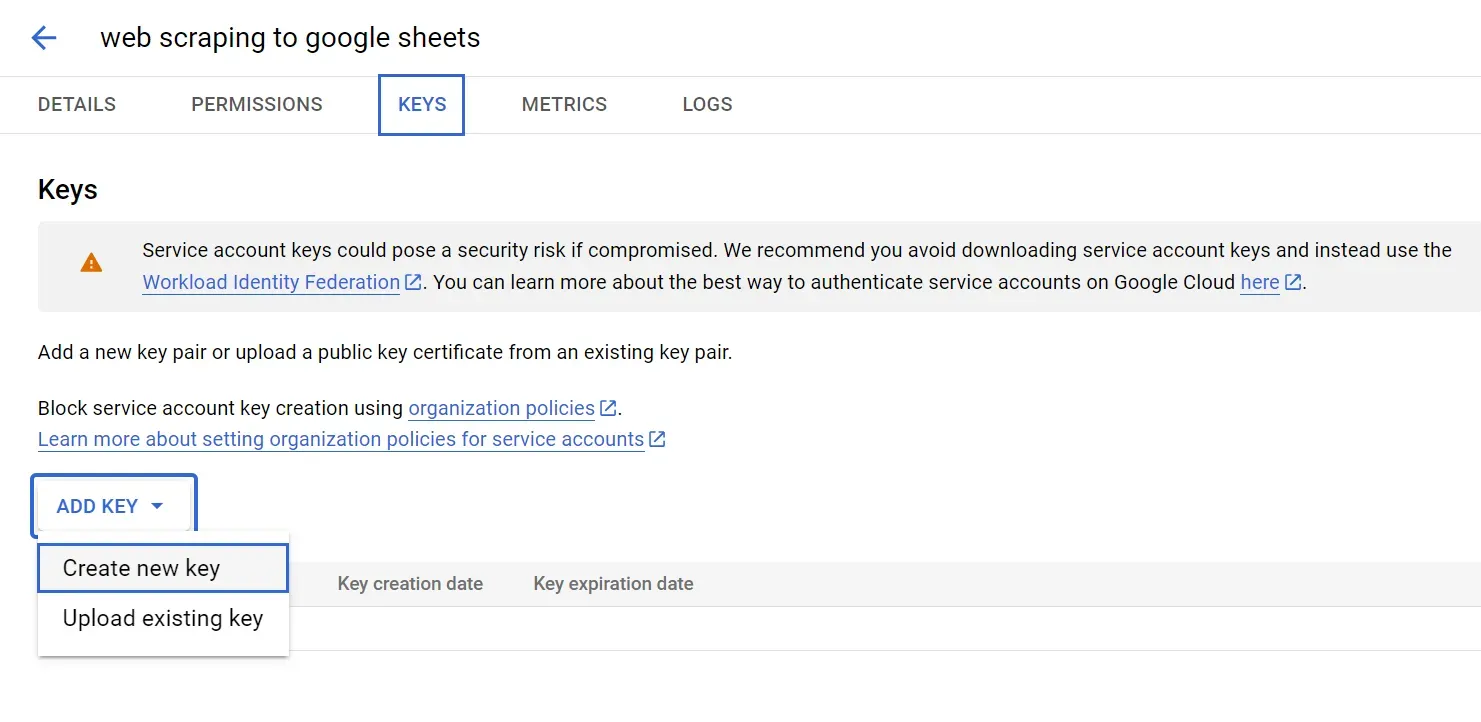View the LOGS tab
Image resolution: width=1481 pixels, height=722 pixels.
707,104
